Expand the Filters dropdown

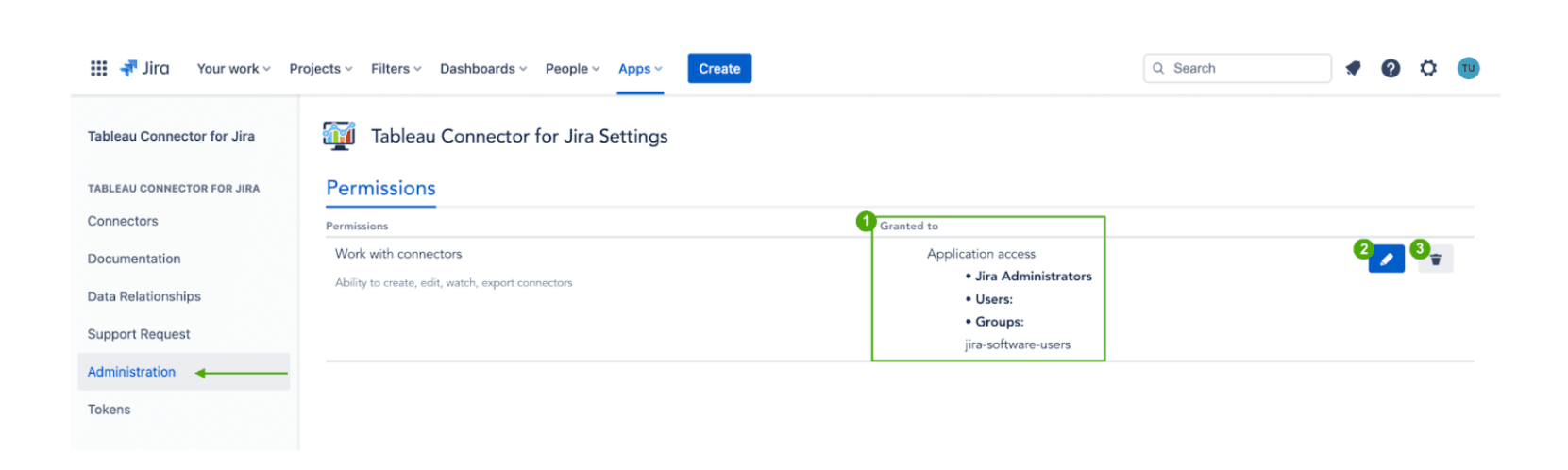tap(396, 69)
